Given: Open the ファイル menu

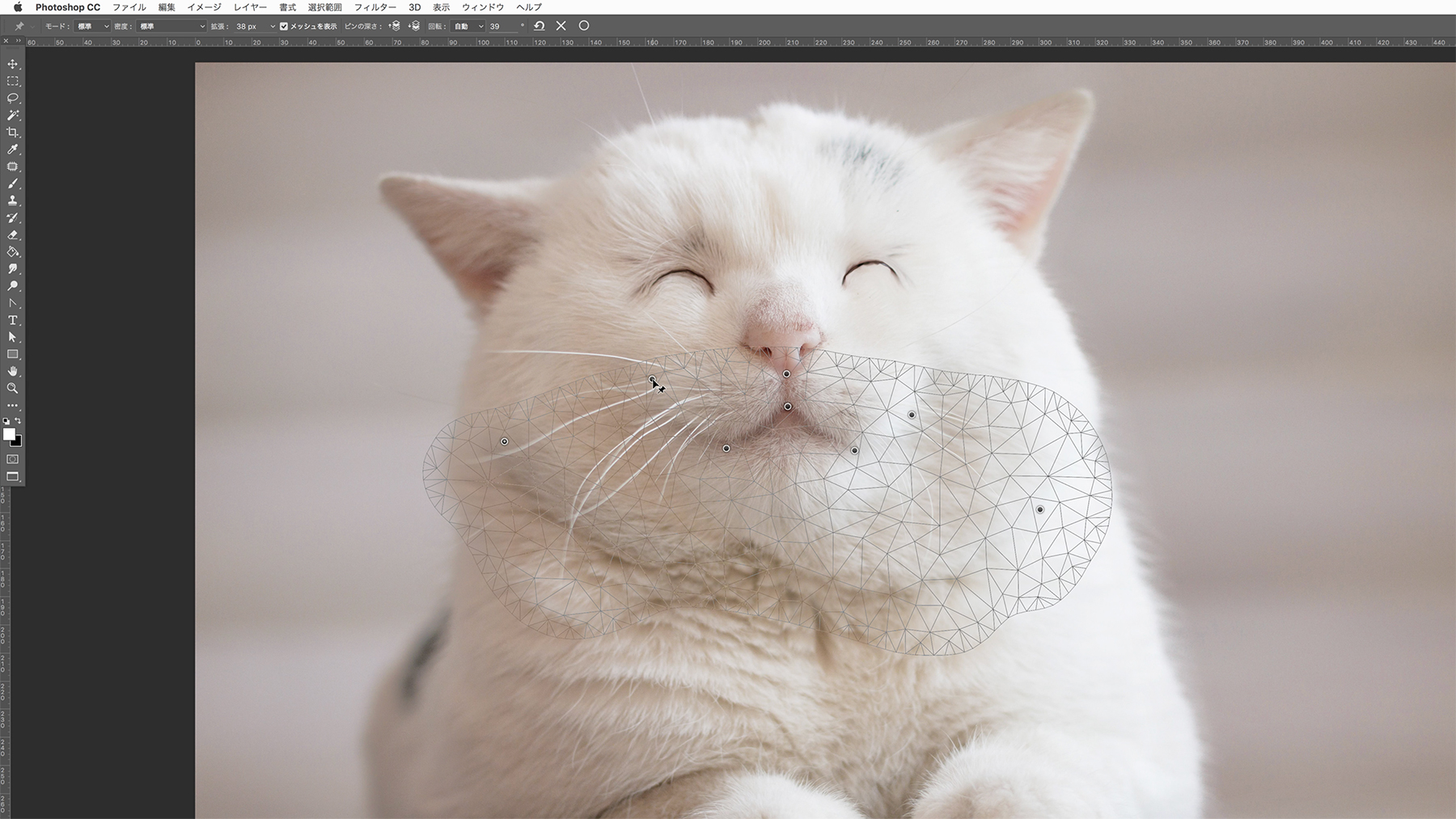Looking at the screenshot, I should (129, 7).
